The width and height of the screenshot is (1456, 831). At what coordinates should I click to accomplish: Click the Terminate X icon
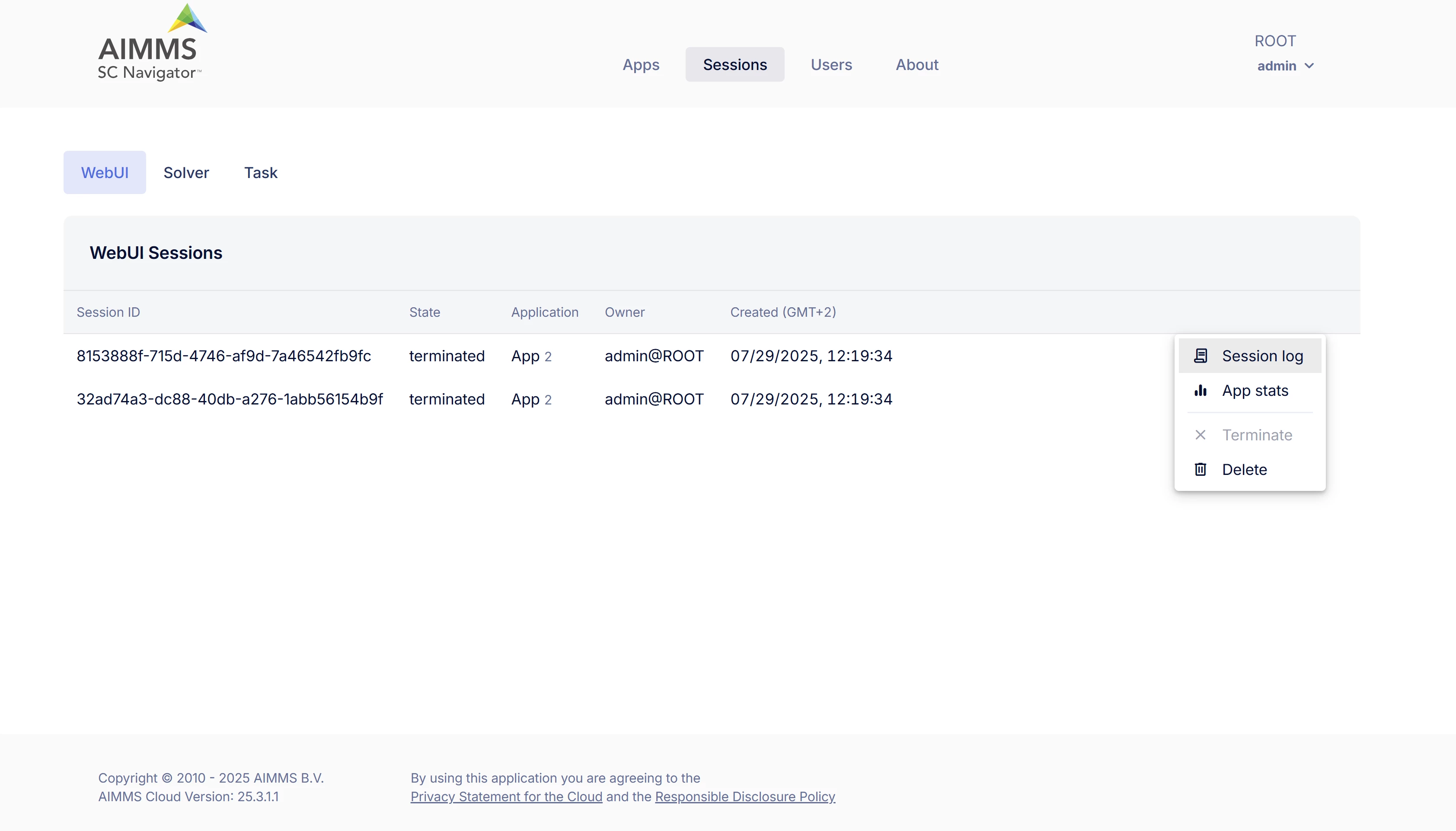(1200, 435)
